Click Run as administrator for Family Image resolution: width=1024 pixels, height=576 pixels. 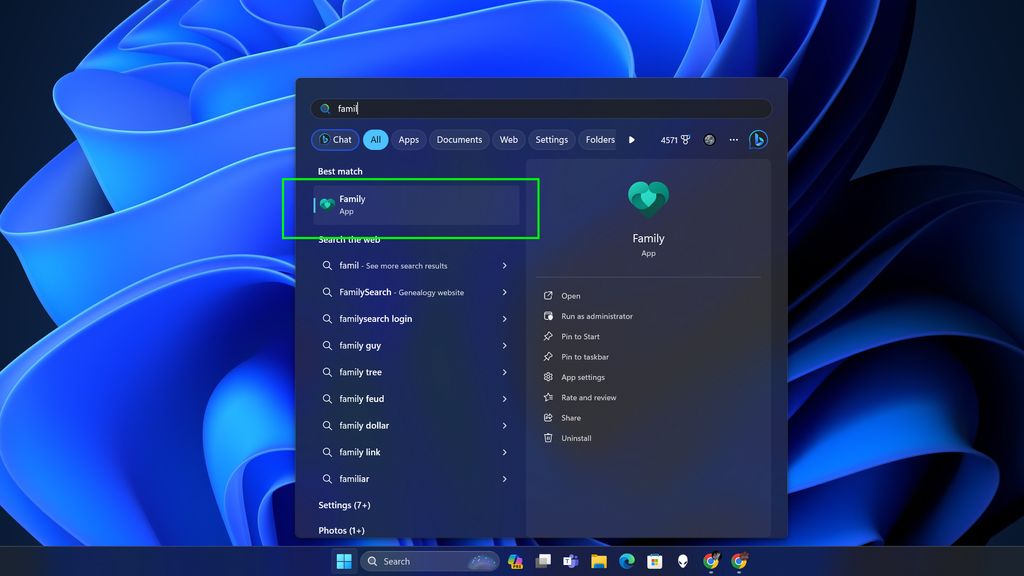594,316
